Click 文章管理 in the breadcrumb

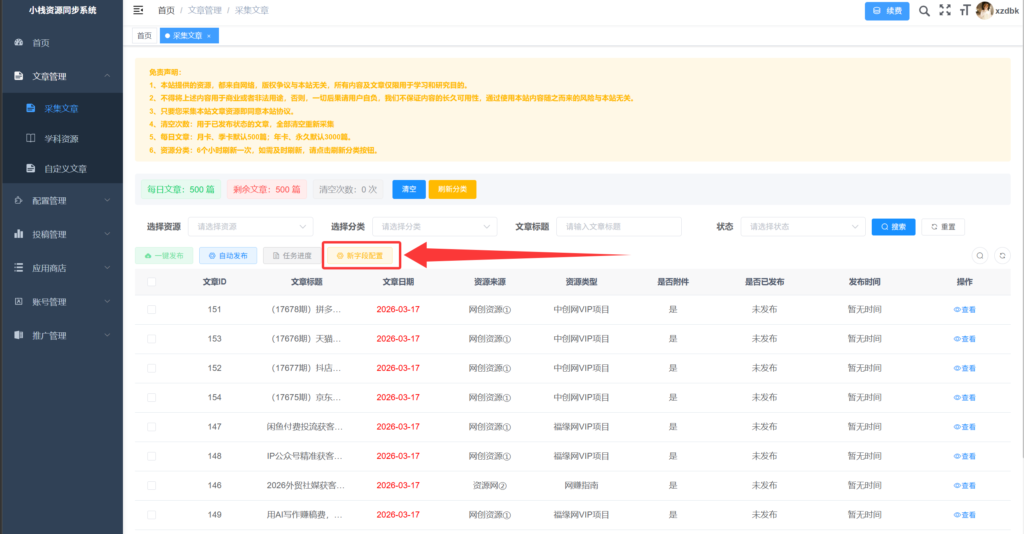click(205, 10)
